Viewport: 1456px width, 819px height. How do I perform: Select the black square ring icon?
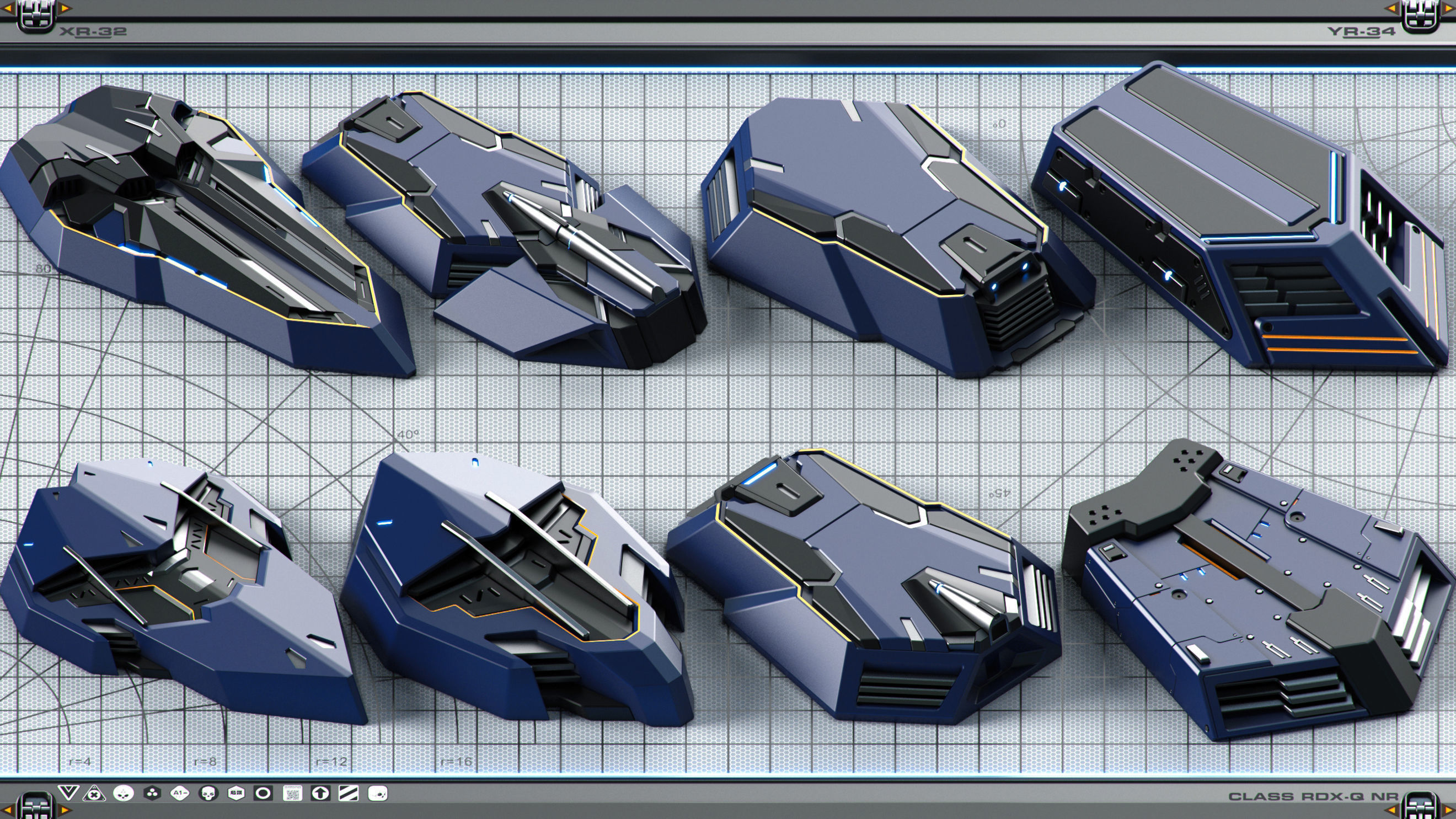tap(264, 794)
